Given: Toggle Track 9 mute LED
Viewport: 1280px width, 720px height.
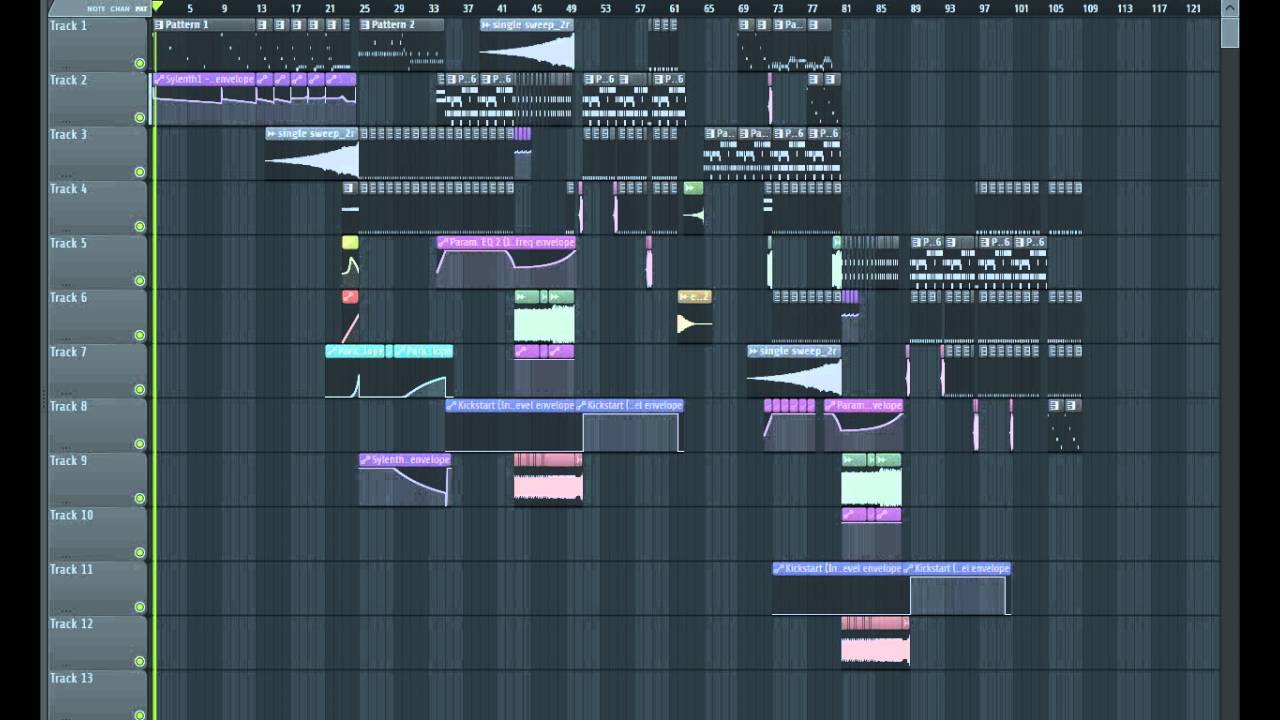Looking at the screenshot, I should tap(140, 498).
